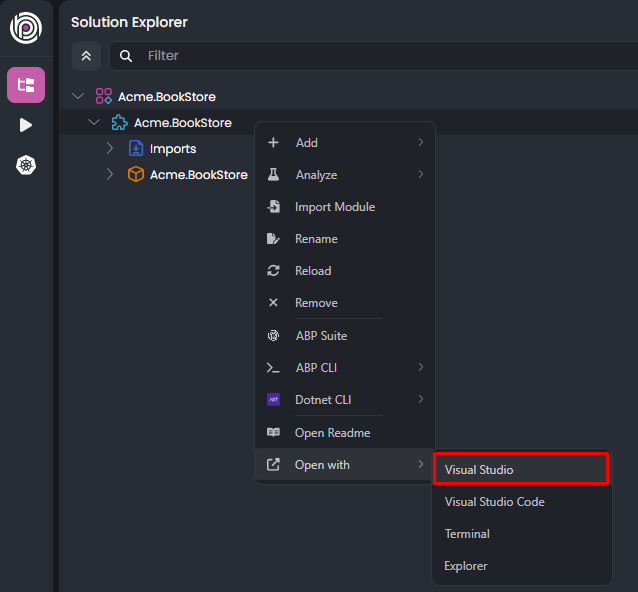Choose Remove from context menu
Image resolution: width=638 pixels, height=592 pixels.
(345, 303)
